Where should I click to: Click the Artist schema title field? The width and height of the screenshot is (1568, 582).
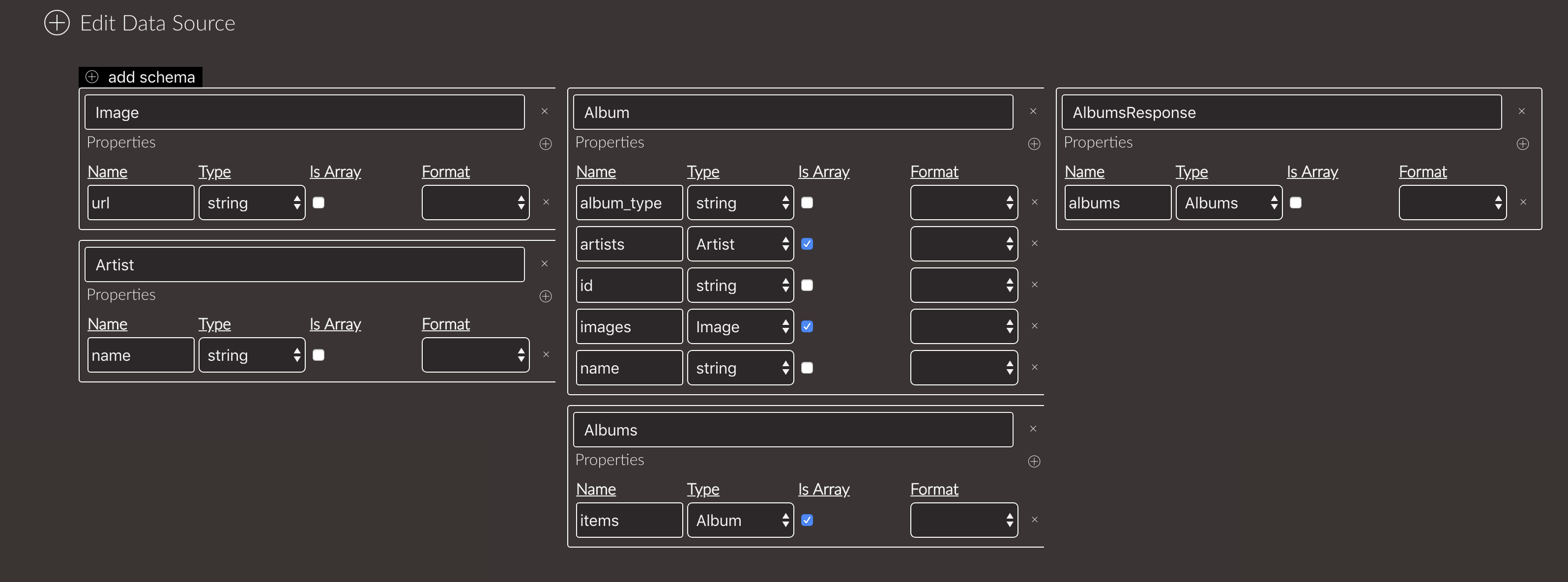304,264
